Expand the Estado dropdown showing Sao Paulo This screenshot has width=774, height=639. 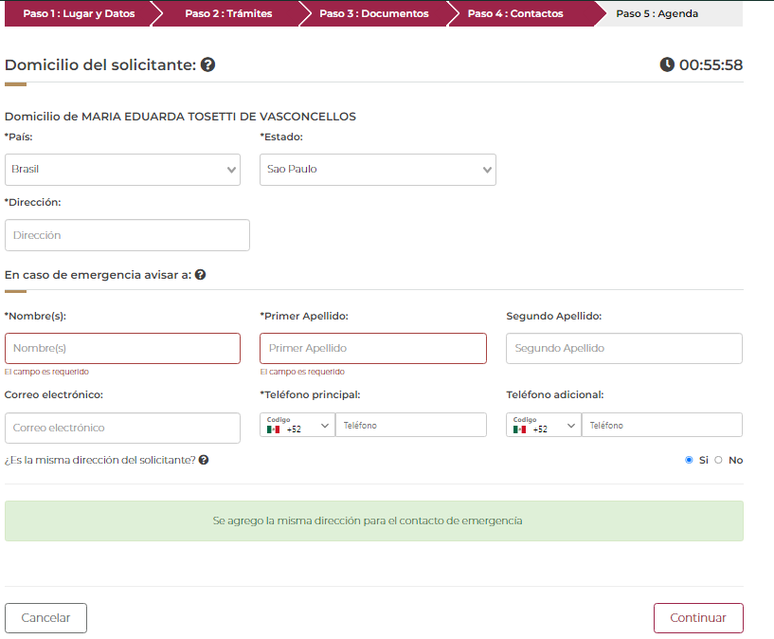(377, 170)
